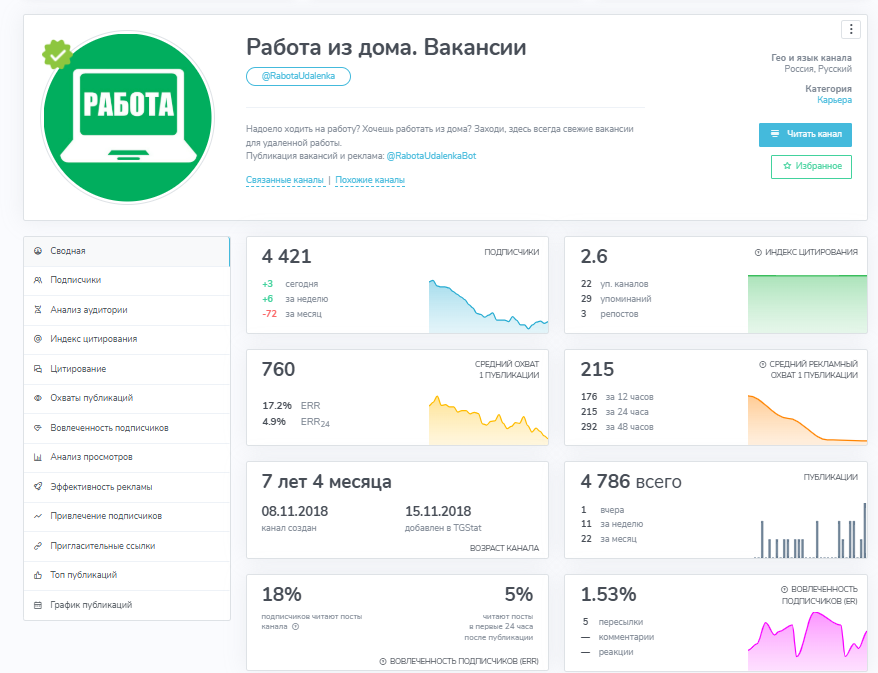Click the 2.6 citation index value

[x=594, y=256]
